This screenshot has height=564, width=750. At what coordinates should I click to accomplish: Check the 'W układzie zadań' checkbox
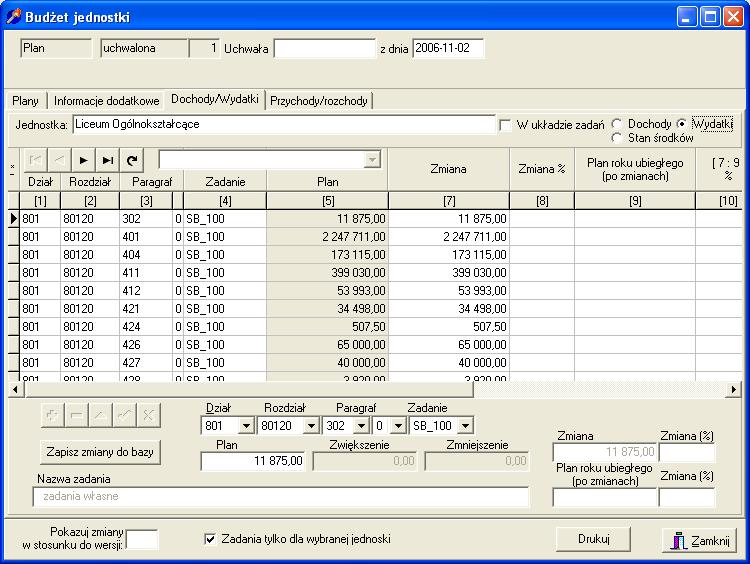click(x=505, y=125)
